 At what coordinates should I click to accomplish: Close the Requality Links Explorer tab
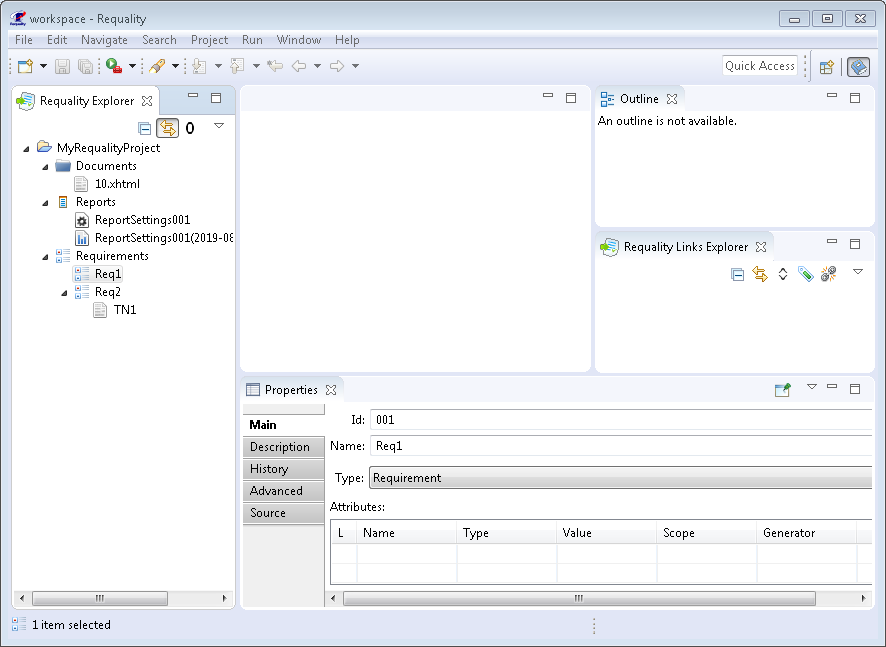pos(761,247)
